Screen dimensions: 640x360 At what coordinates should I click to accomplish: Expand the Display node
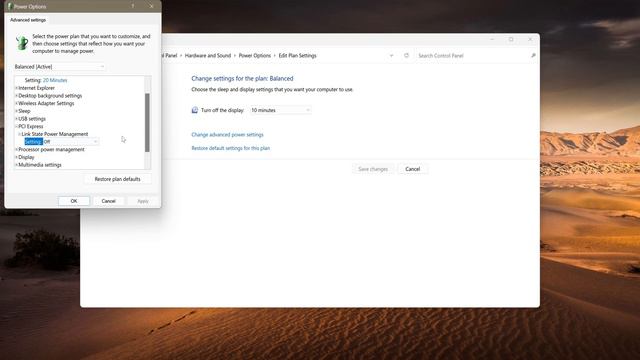tap(16, 157)
